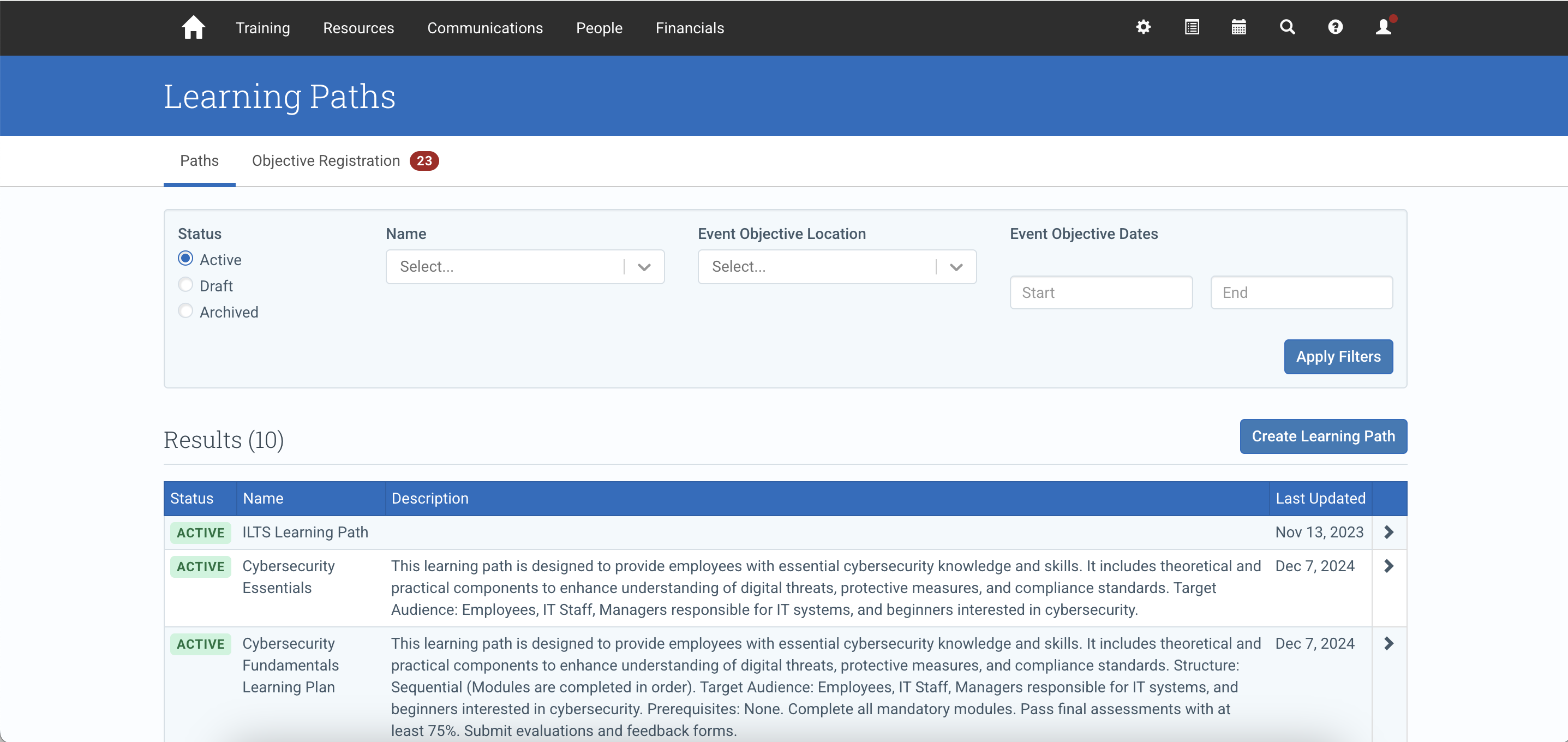Viewport: 1568px width, 742px height.
Task: Click the Apply Filters button
Action: (x=1338, y=357)
